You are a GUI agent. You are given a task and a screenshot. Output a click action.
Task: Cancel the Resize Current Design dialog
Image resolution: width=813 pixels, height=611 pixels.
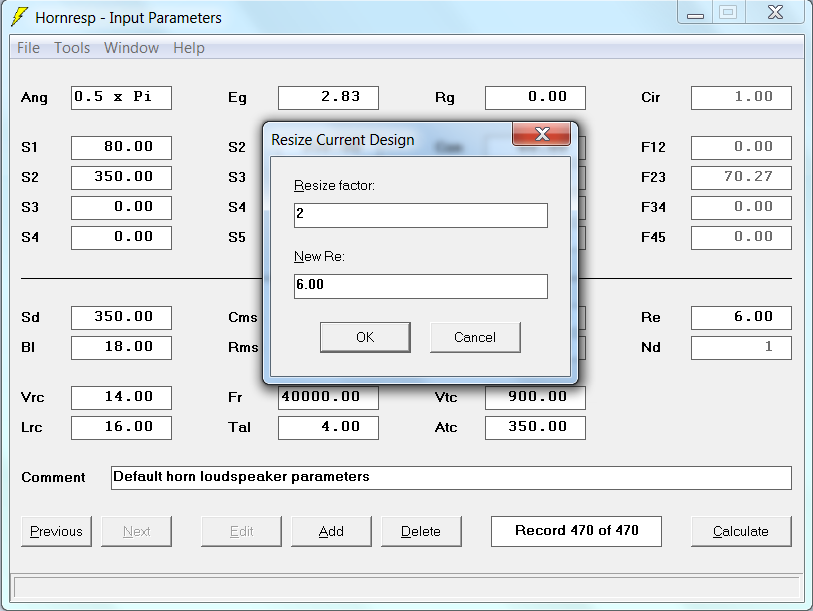[475, 337]
